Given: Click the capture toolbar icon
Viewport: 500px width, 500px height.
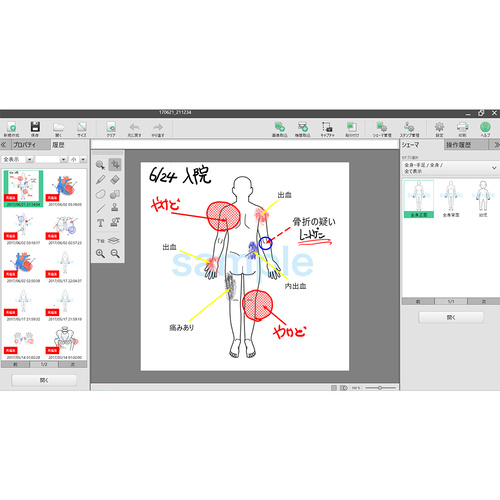Looking at the screenshot, I should tap(327, 129).
